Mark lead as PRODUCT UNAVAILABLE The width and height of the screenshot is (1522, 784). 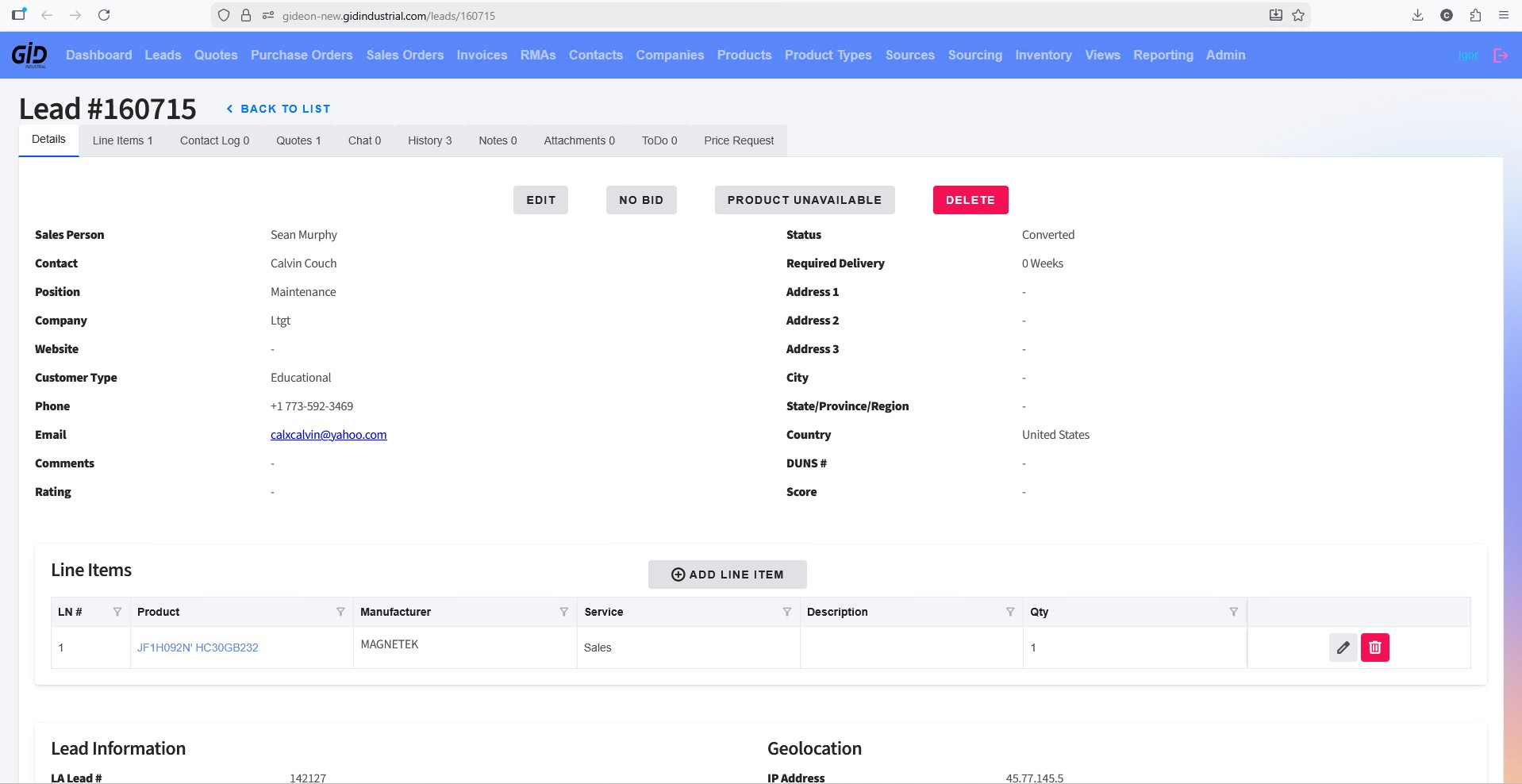click(x=805, y=200)
